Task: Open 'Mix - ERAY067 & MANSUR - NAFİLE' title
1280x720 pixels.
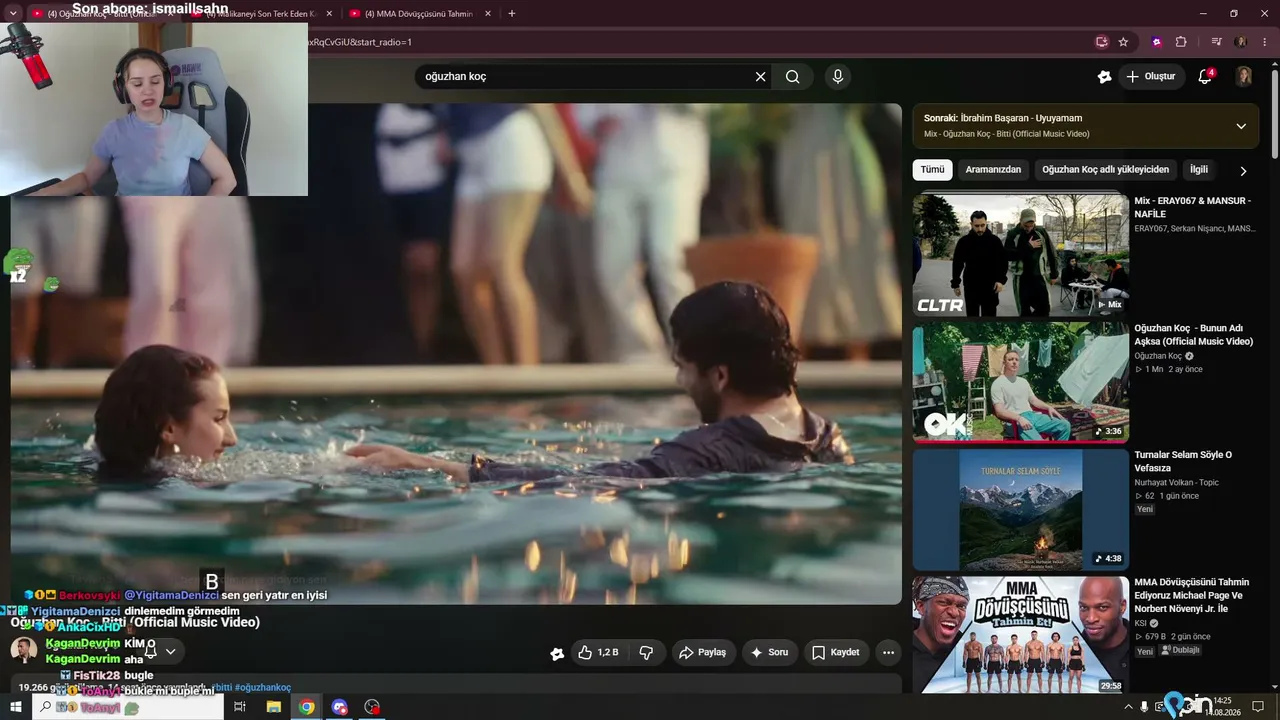Action: 1192,207
